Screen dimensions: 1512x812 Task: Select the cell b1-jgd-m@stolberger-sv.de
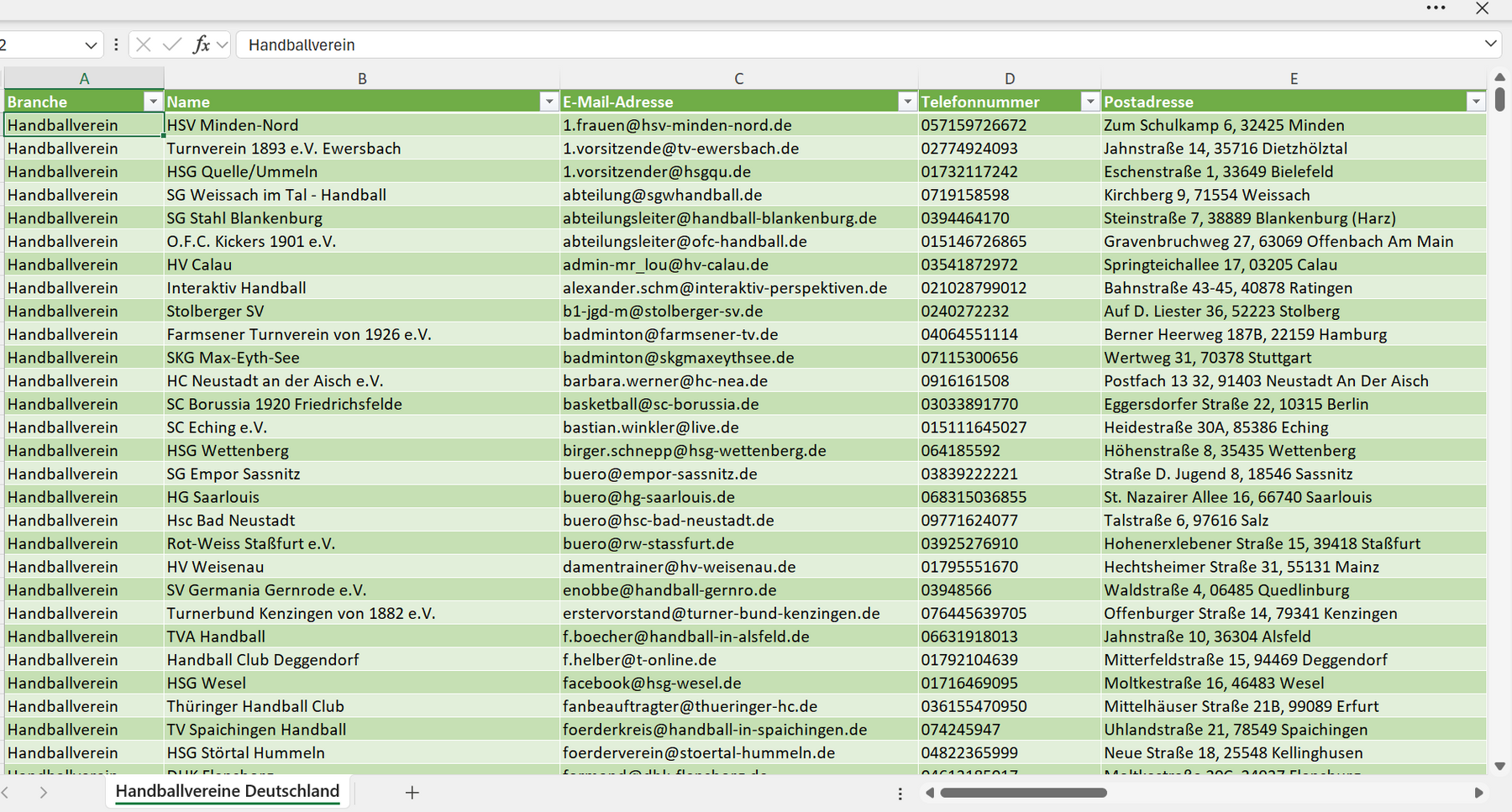739,312
